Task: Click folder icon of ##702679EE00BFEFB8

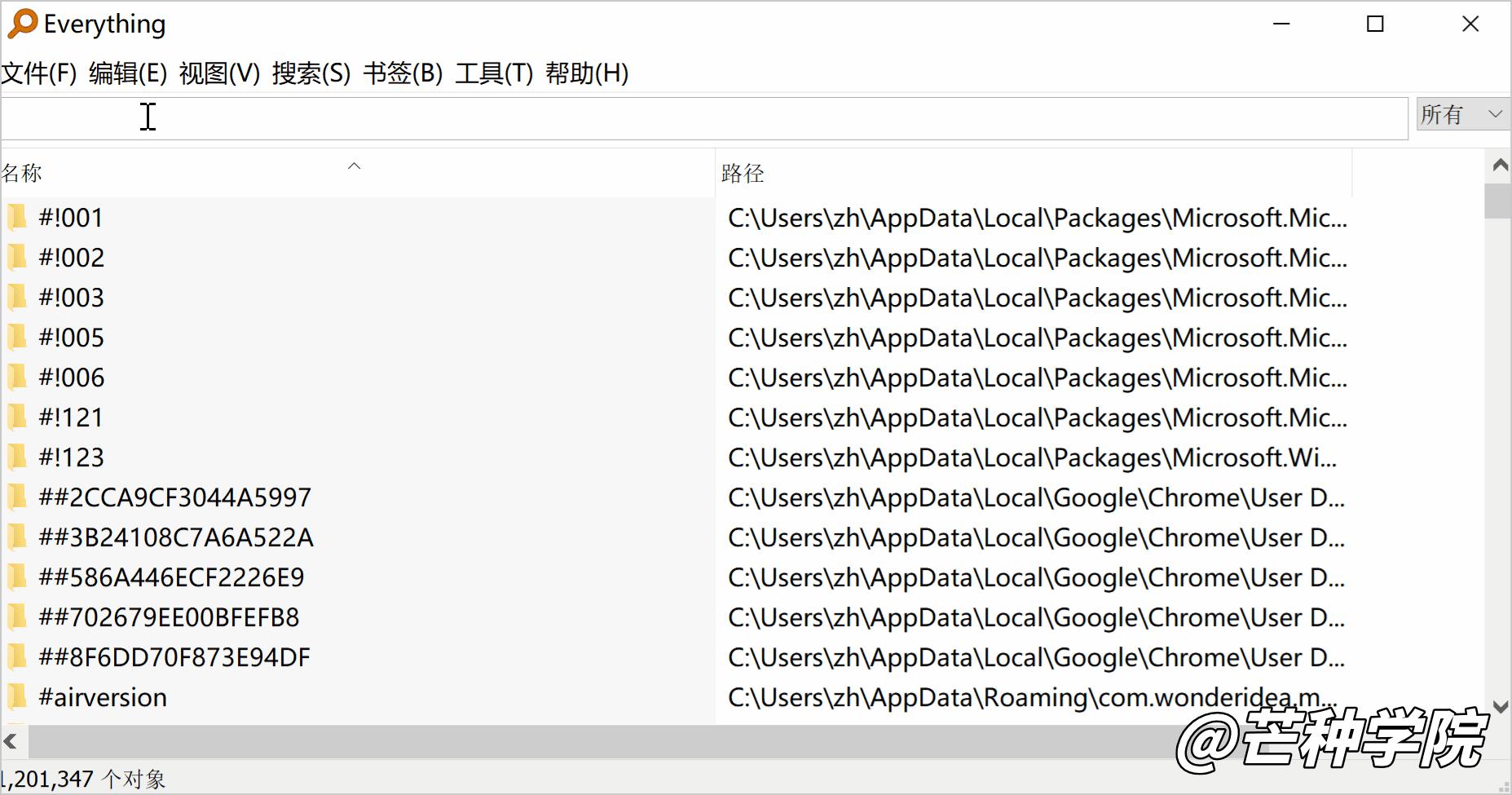Action: click(17, 617)
